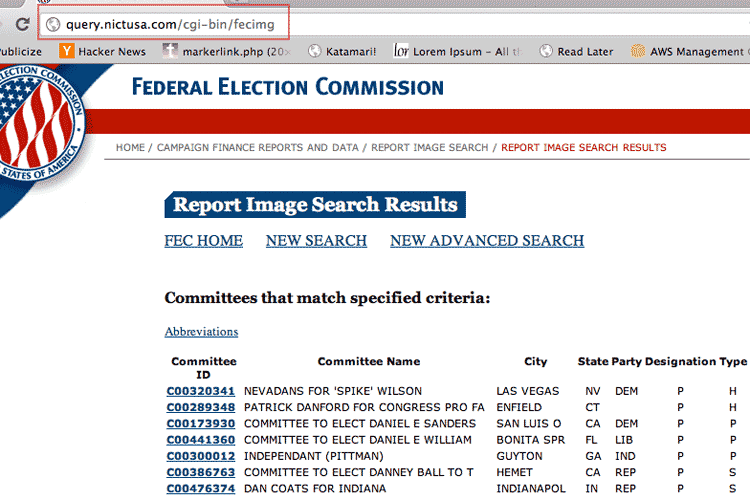Open Dan Coats committee ID C00476374

click(201, 489)
